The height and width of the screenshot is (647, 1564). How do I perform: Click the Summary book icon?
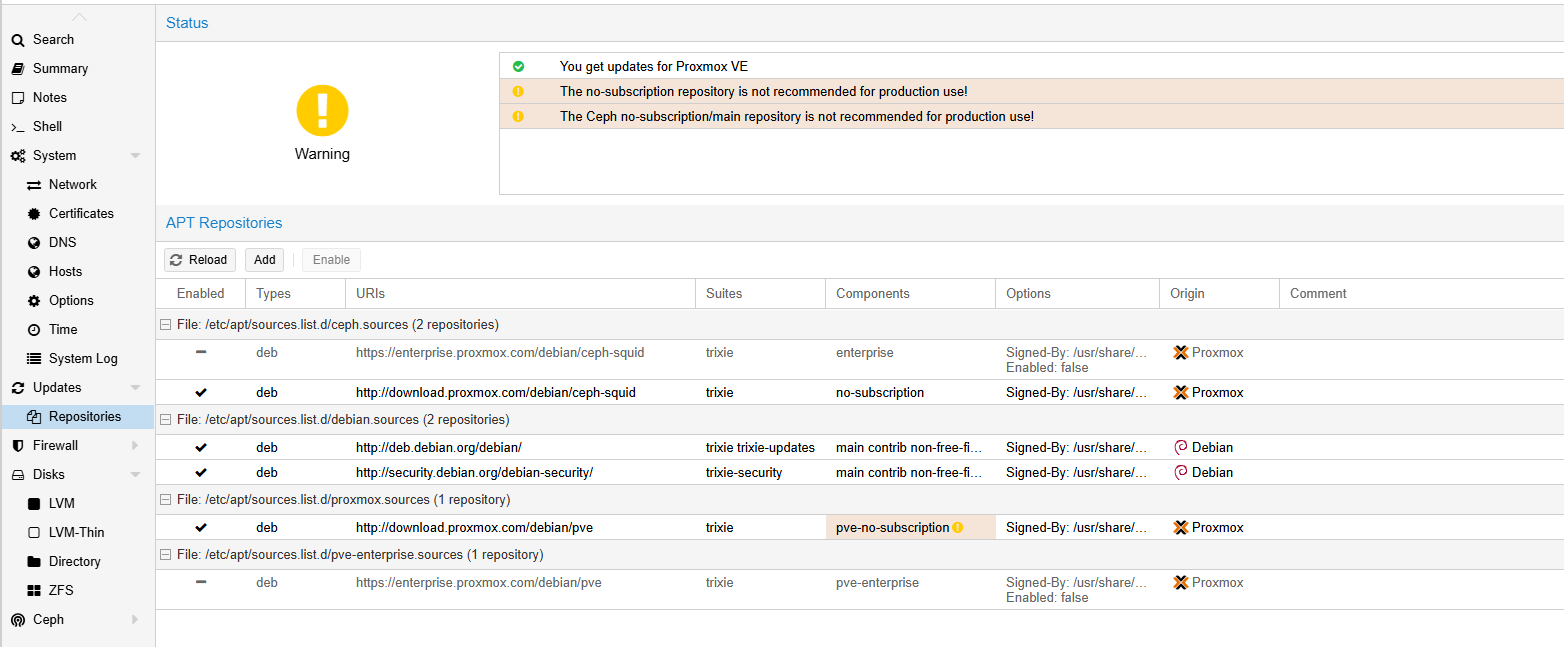(x=18, y=69)
